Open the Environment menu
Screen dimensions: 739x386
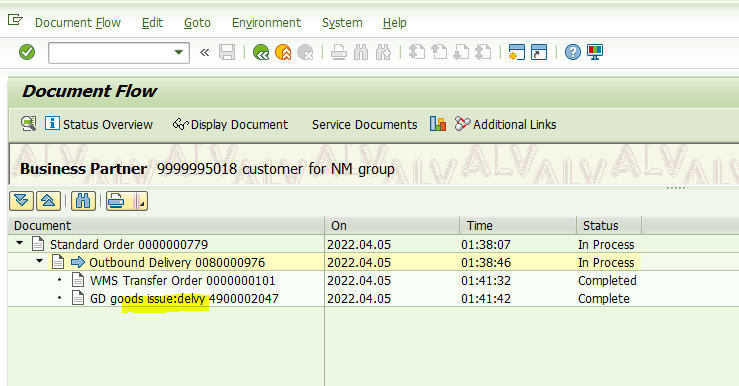266,23
